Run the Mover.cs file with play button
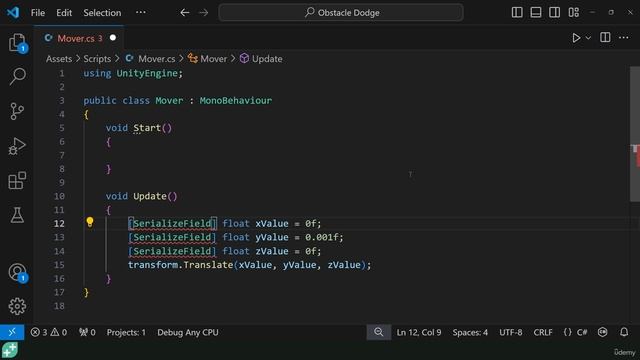Viewport: 640px width, 360px height. pos(576,38)
